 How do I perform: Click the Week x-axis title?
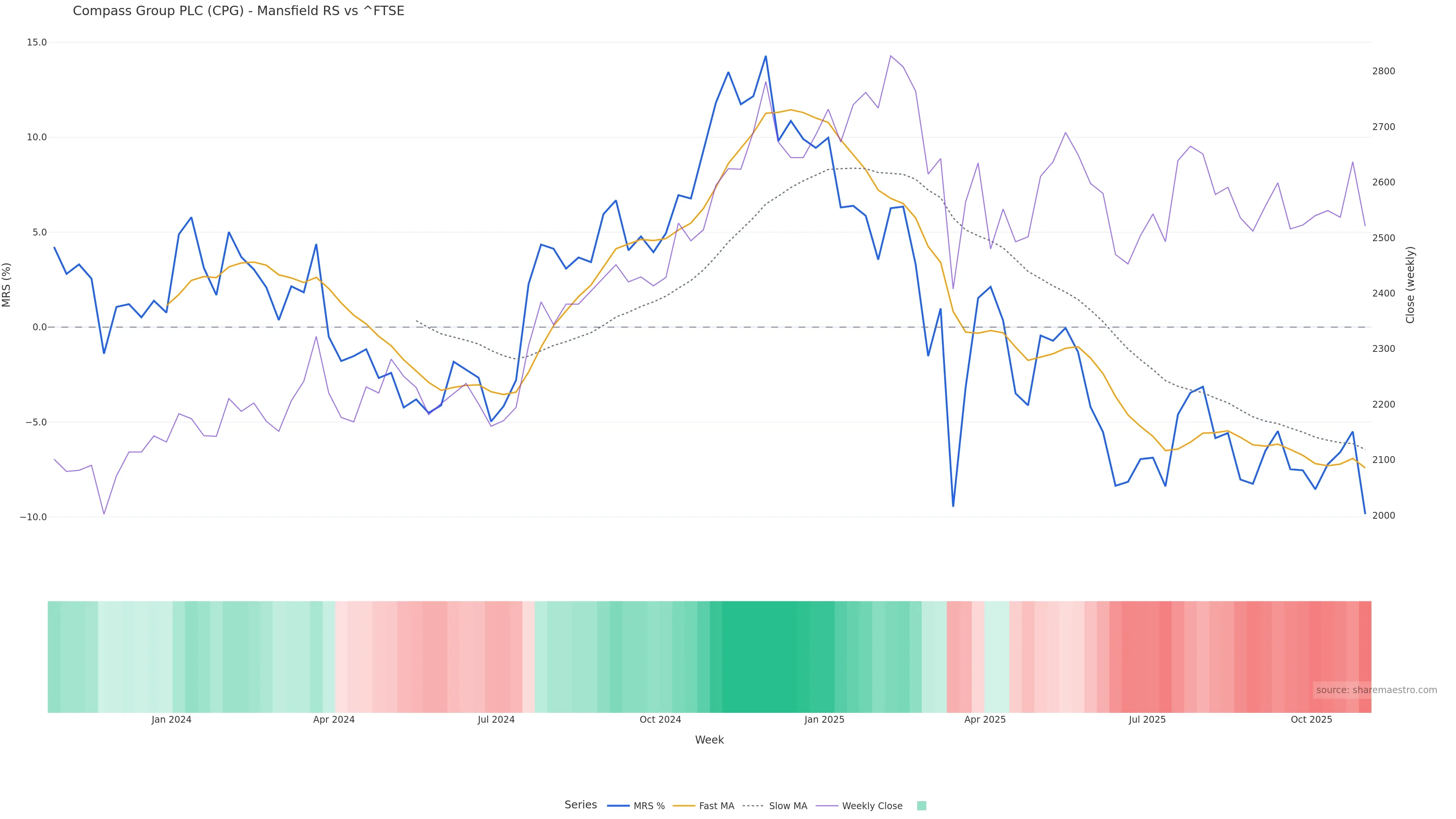pyautogui.click(x=709, y=740)
